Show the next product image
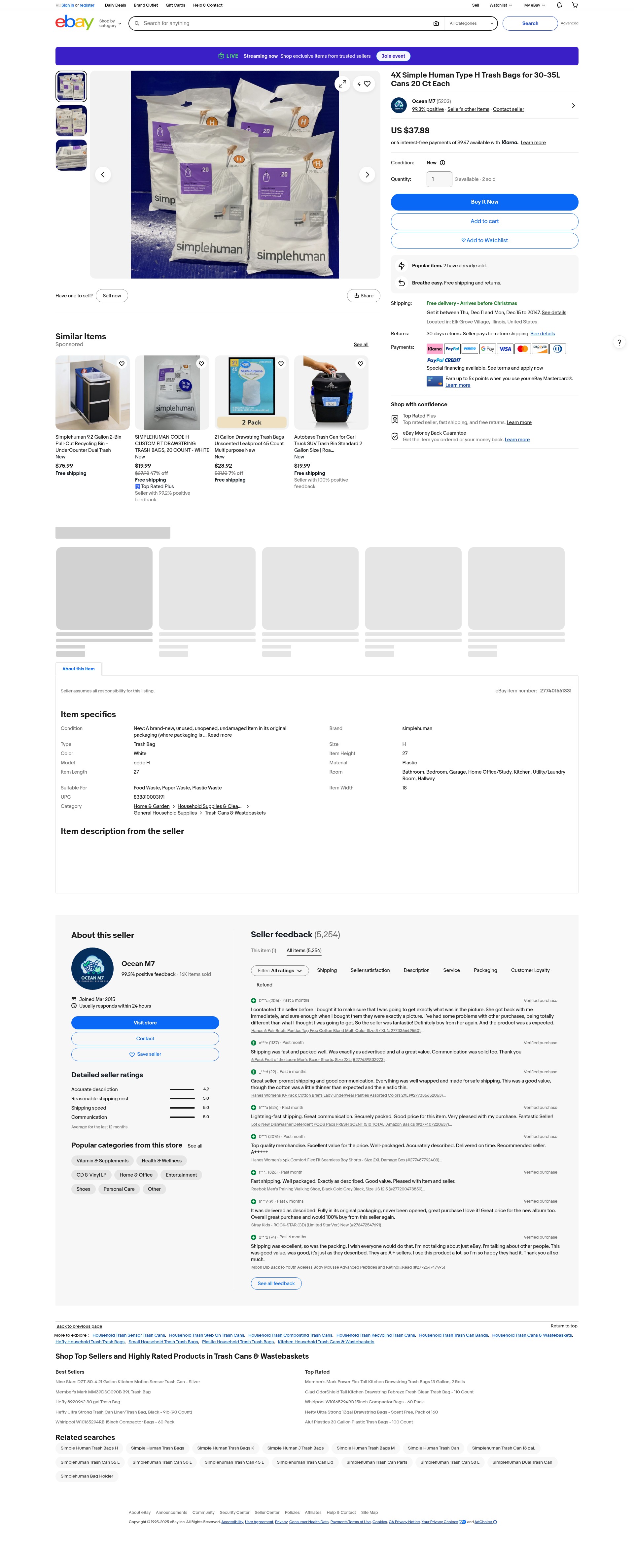 [367, 175]
